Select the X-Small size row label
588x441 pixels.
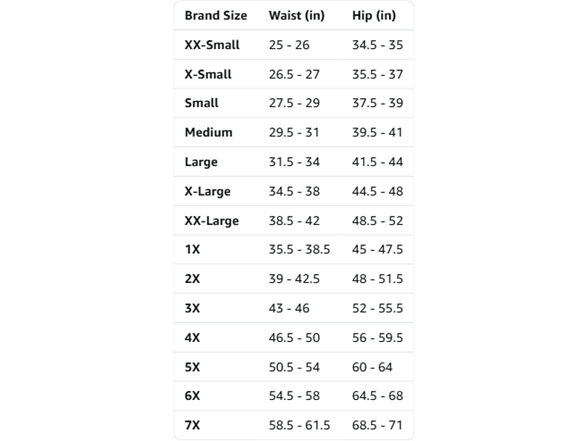208,74
